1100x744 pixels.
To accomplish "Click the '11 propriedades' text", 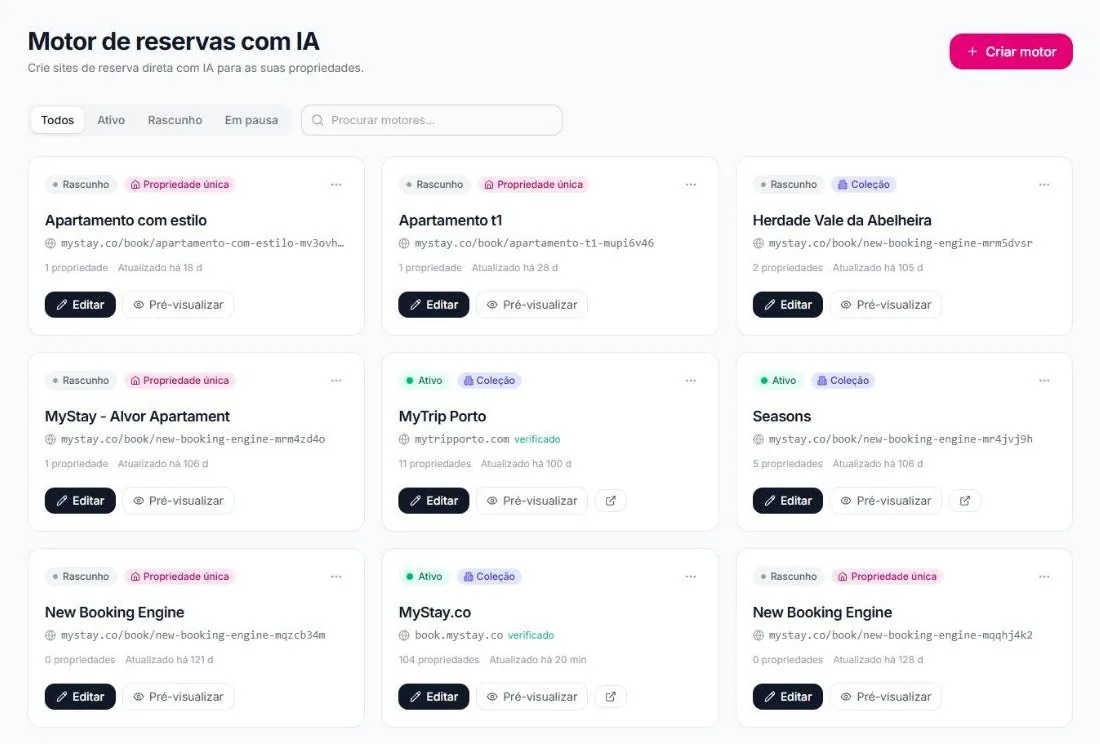I will point(434,464).
